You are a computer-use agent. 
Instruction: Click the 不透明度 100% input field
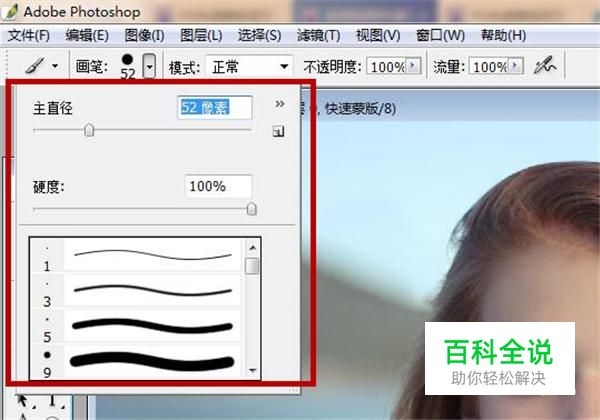click(x=387, y=67)
